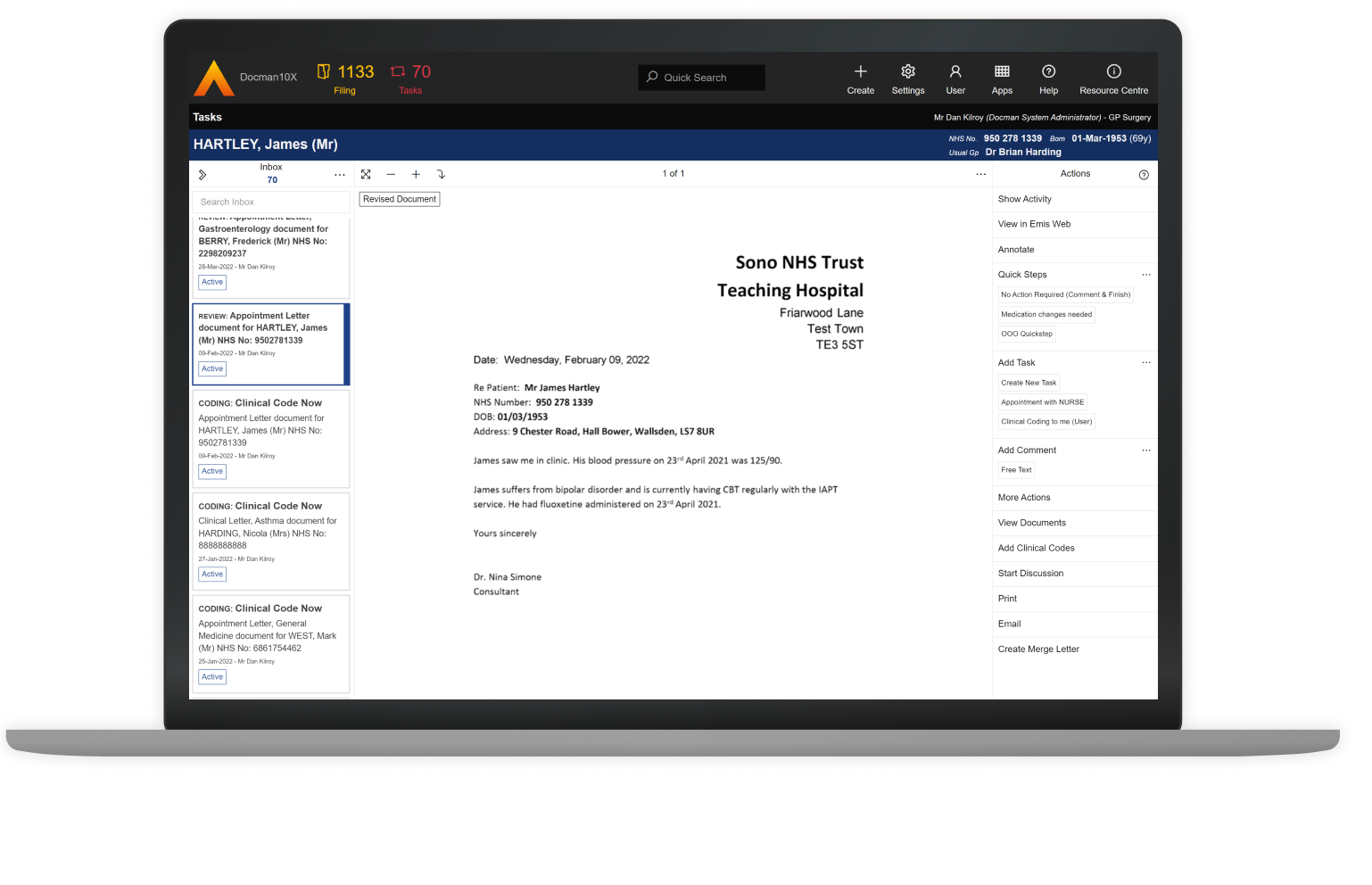Click Create New Task button
Screen dimensions: 1372x885
point(1029,383)
